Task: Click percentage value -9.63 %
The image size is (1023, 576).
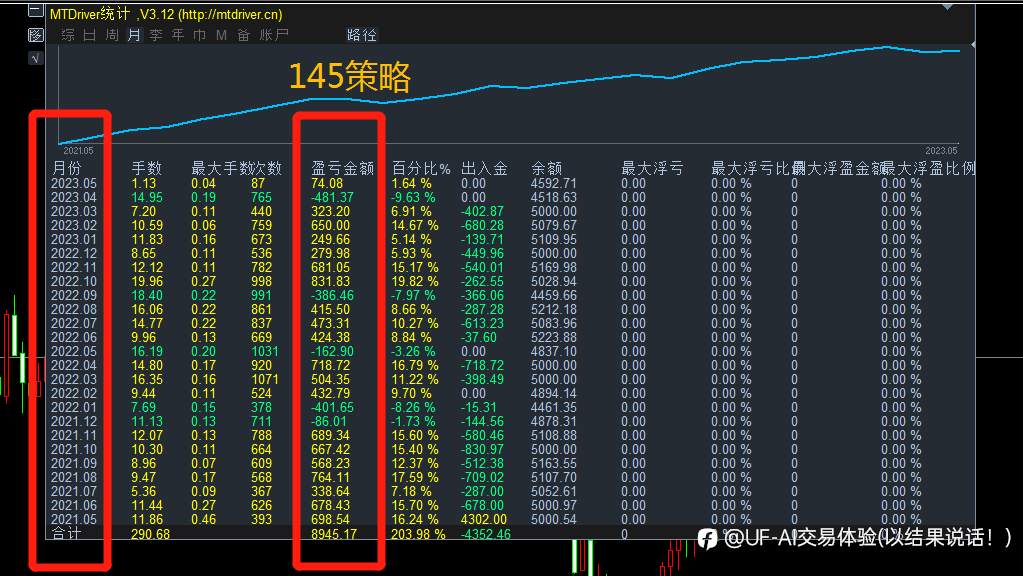Action: click(413, 197)
